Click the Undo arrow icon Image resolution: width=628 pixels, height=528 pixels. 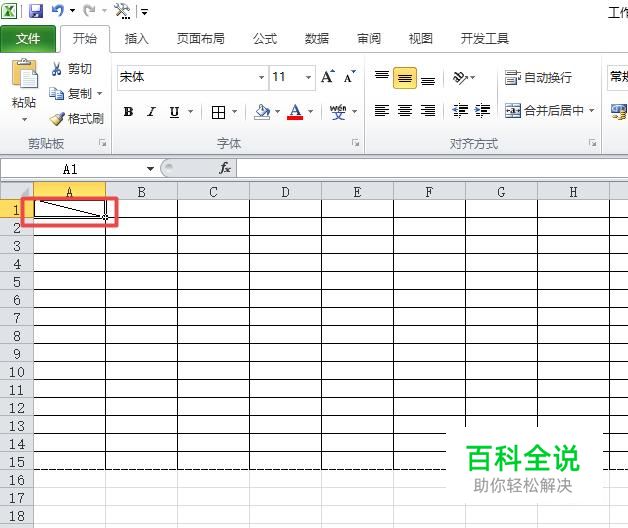click(58, 10)
